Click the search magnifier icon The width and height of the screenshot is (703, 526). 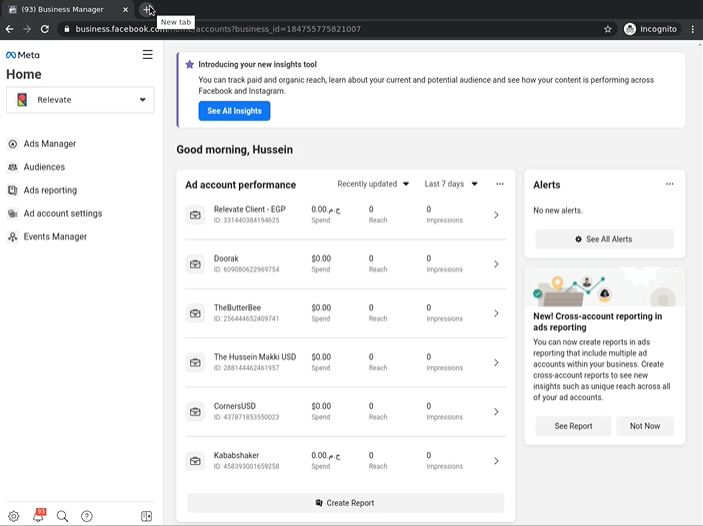click(62, 516)
